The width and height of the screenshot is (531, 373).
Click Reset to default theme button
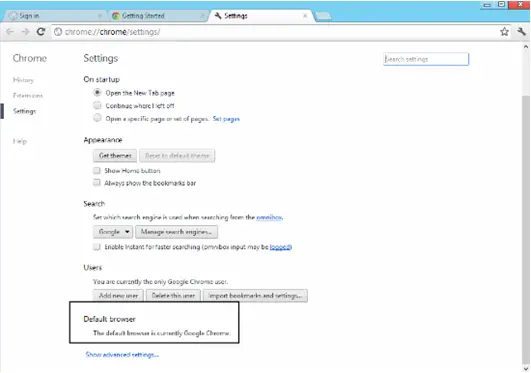pyautogui.click(x=177, y=156)
